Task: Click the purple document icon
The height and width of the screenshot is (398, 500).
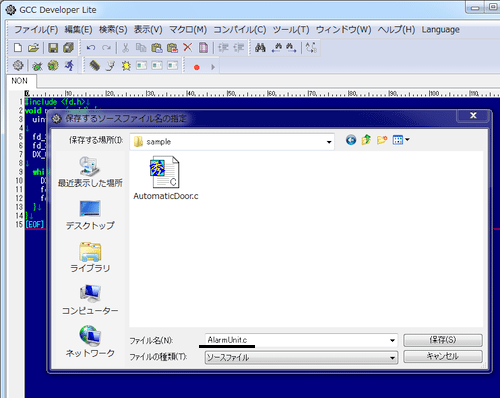Action: (x=203, y=48)
